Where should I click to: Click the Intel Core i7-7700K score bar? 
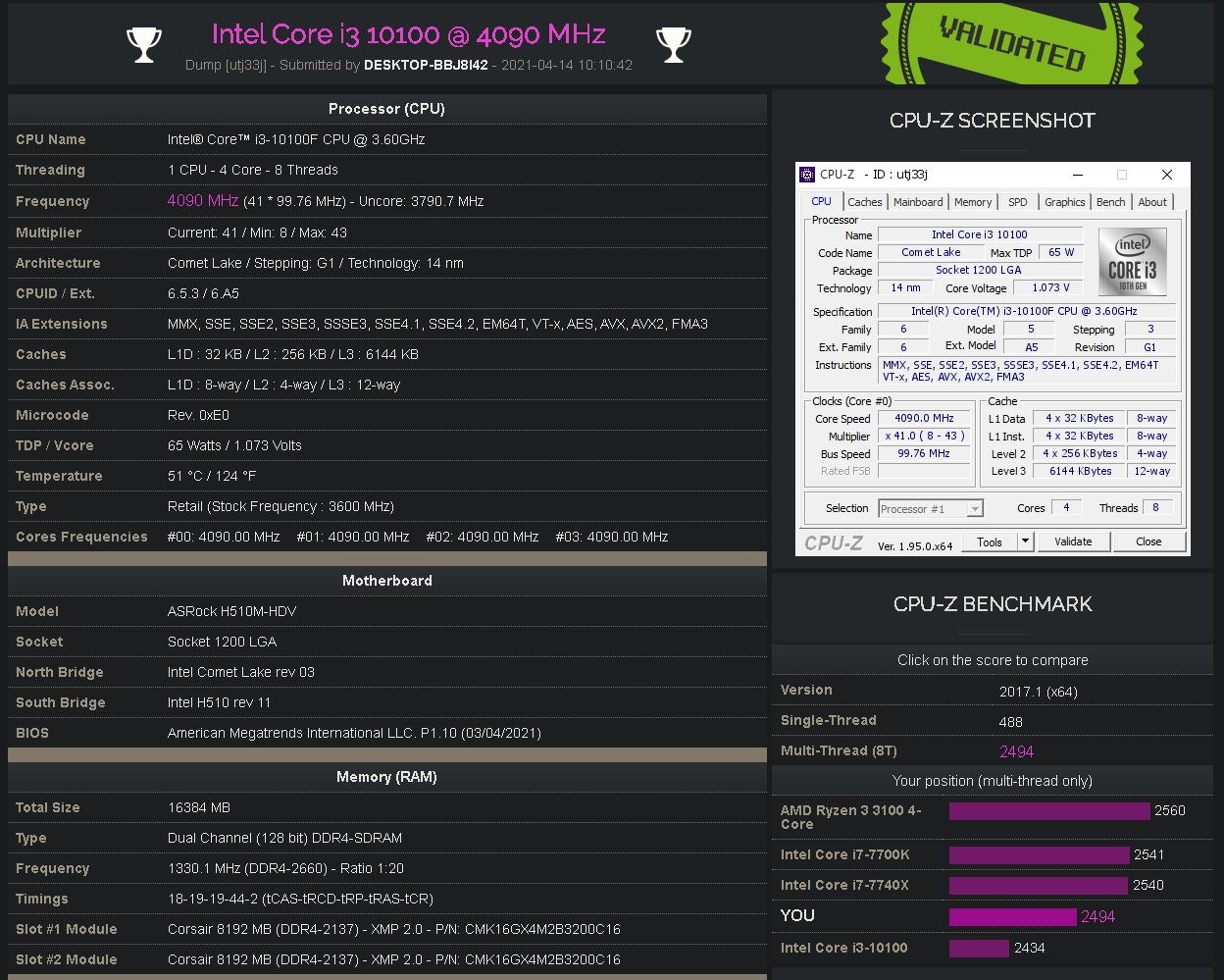coord(1040,855)
